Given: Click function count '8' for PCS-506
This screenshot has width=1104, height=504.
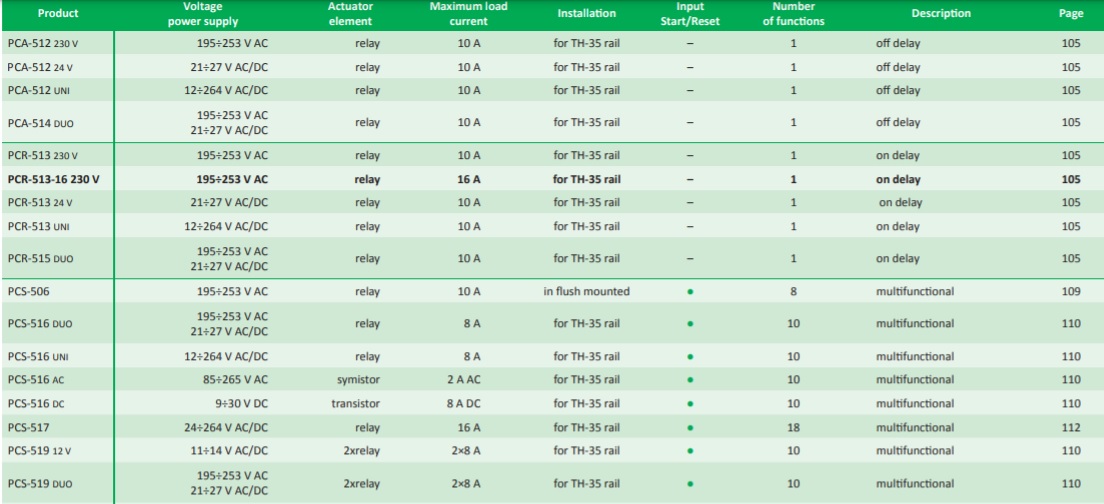Looking at the screenshot, I should 794,291.
